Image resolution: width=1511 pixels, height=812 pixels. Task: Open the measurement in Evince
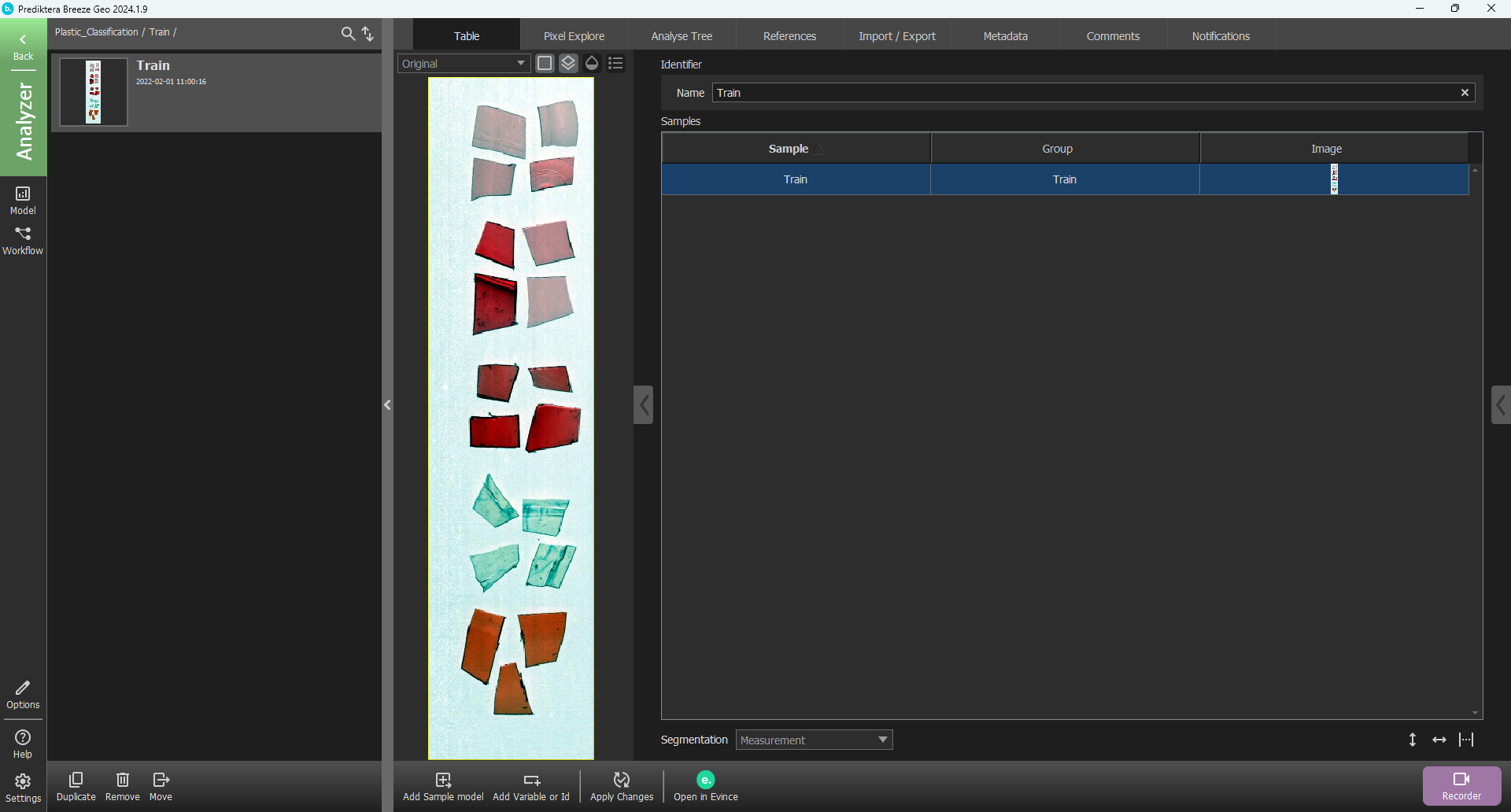tap(705, 780)
